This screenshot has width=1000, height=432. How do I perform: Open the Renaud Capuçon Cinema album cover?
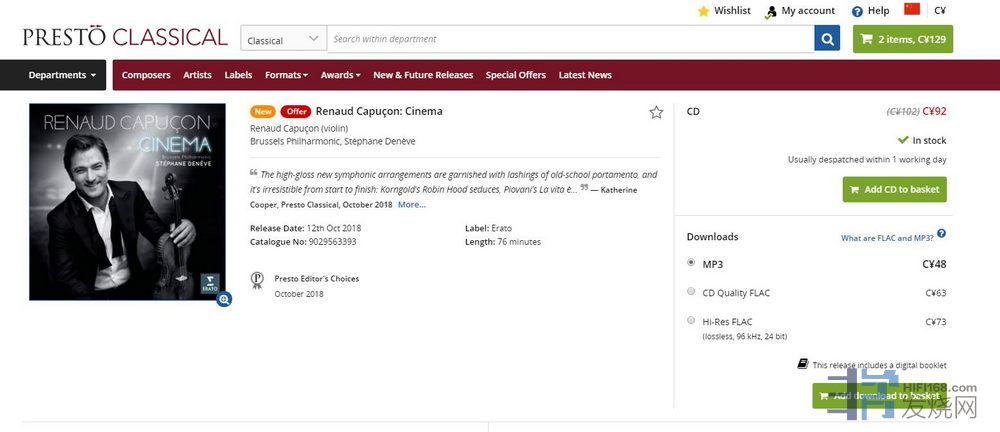[x=127, y=200]
